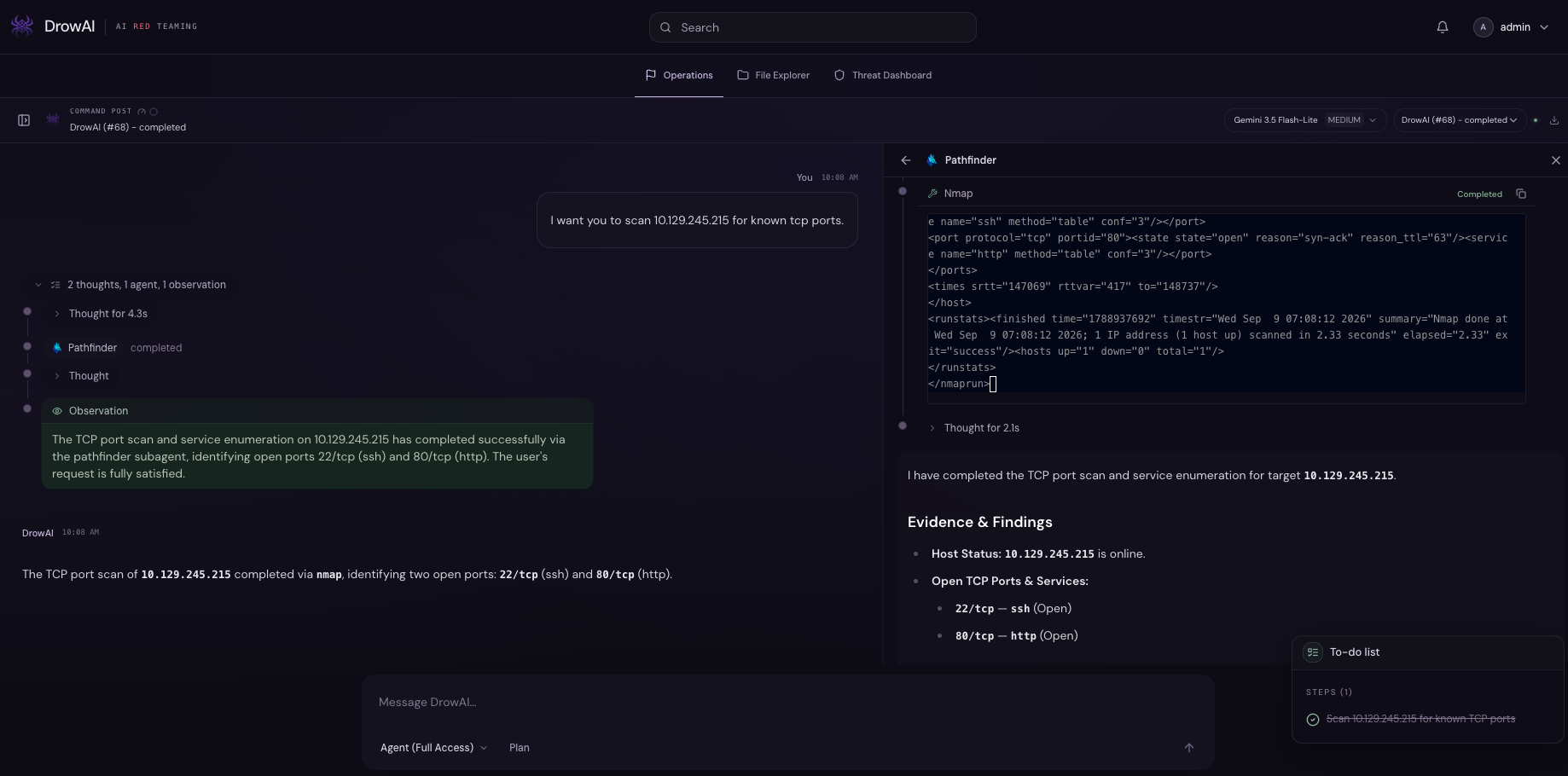Image resolution: width=1568 pixels, height=776 pixels.
Task: Switch to the File Explorer tab
Action: click(x=774, y=75)
